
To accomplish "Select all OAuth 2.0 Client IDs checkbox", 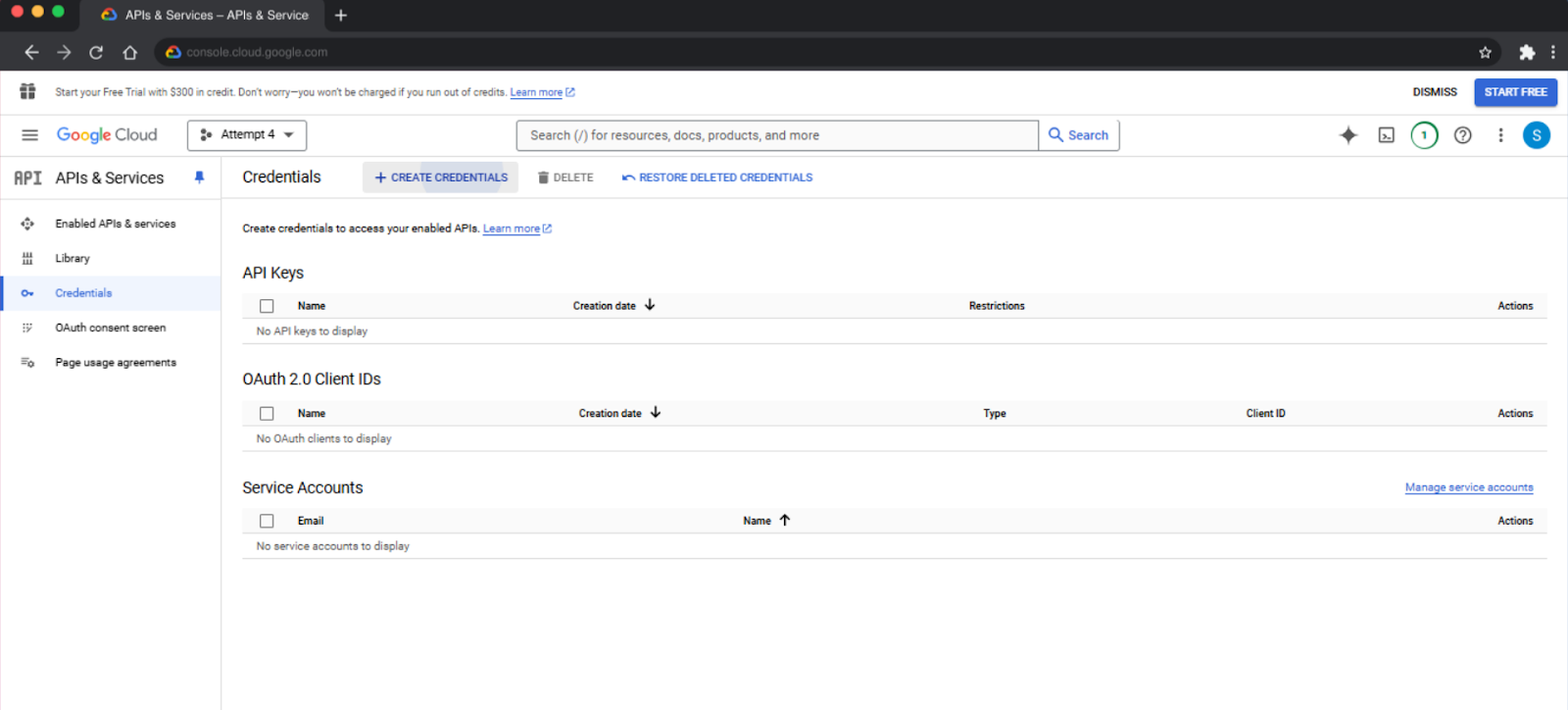I will tap(267, 414).
